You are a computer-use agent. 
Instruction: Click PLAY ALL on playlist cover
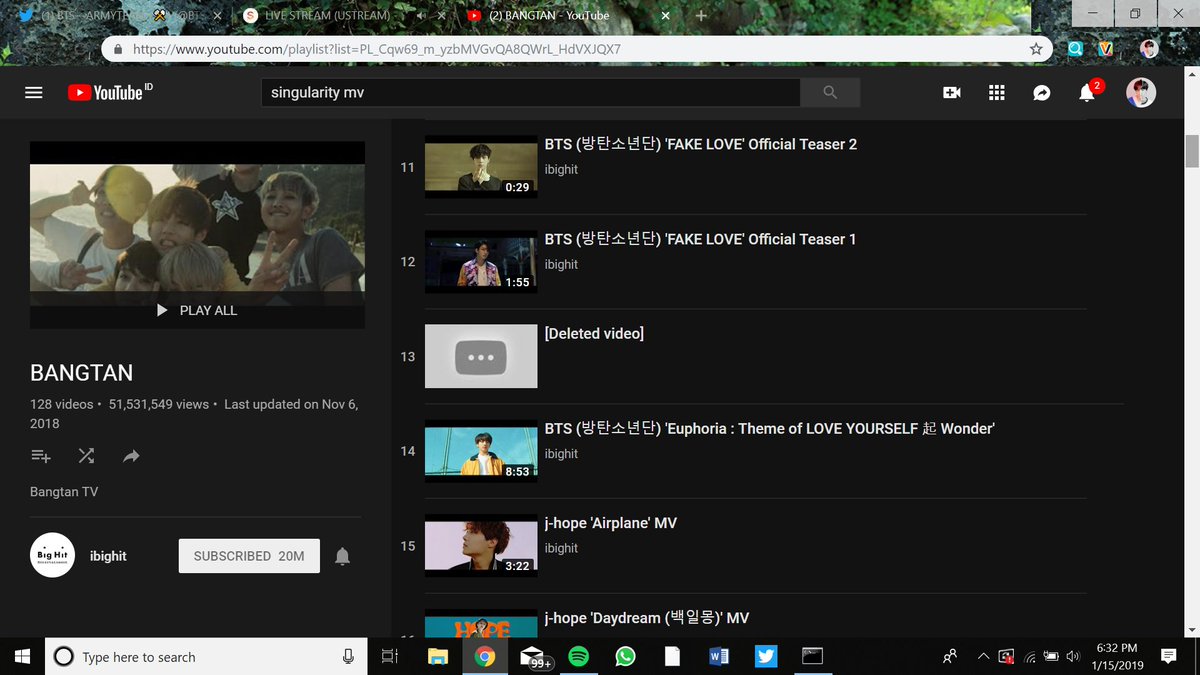[x=197, y=310]
